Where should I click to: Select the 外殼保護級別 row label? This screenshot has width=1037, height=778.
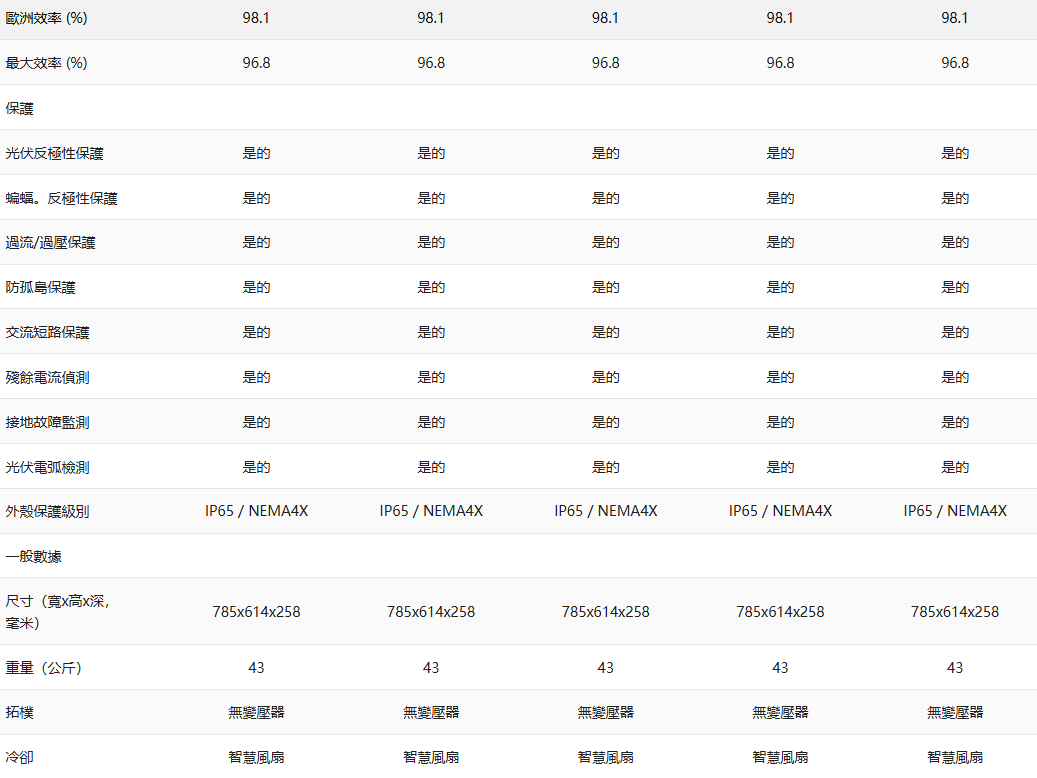point(47,511)
